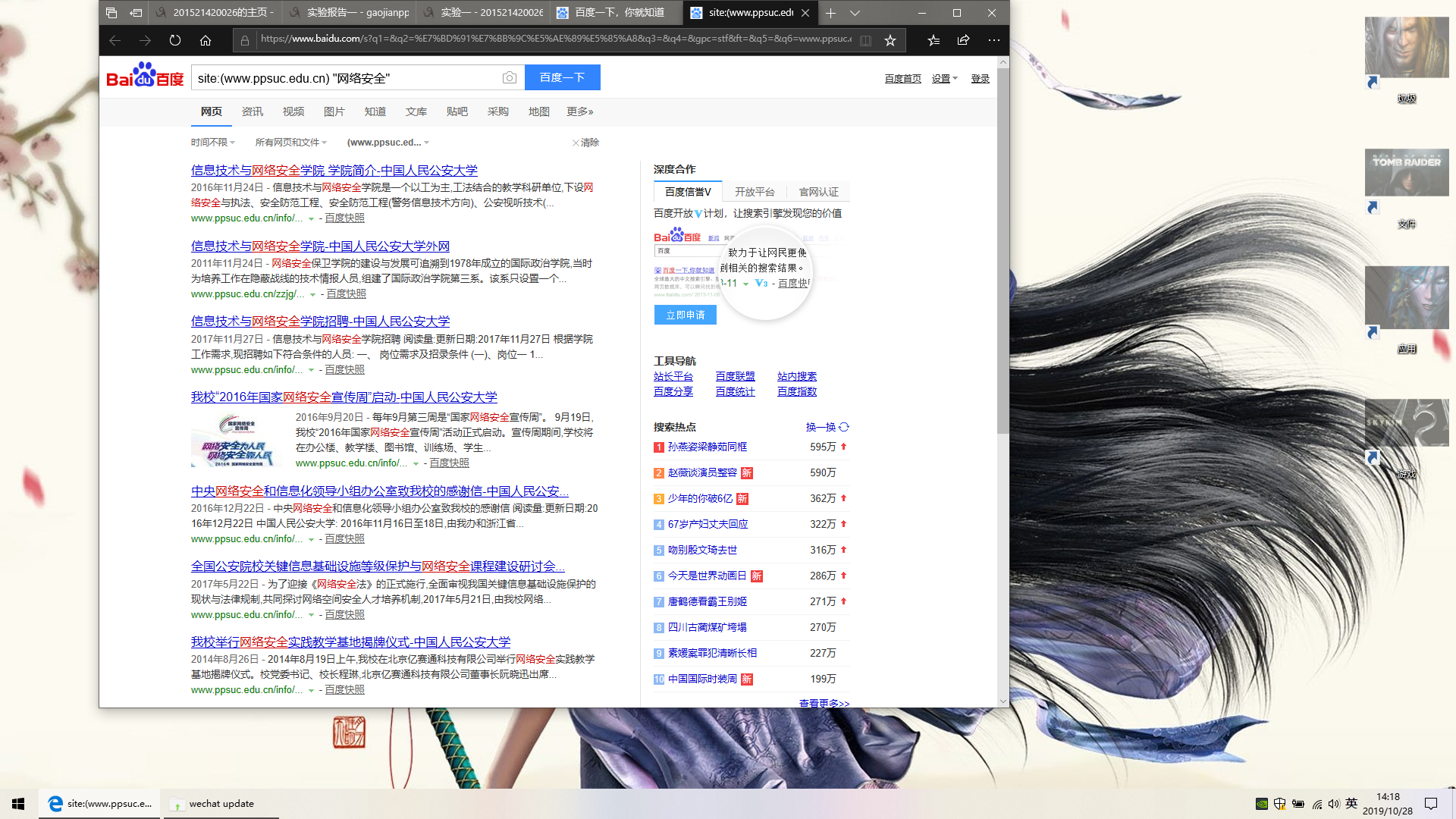This screenshot has width=1456, height=819.
Task: Open the 信息技术与网络安全学院 学院简介 result link
Action: pos(334,171)
